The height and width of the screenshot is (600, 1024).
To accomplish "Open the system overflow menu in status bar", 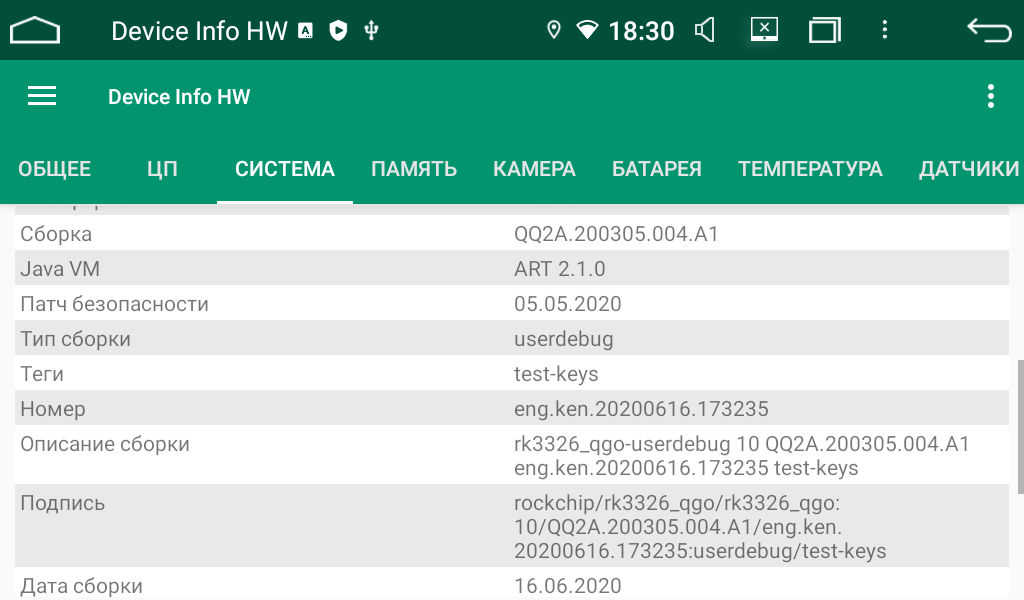I will (884, 30).
